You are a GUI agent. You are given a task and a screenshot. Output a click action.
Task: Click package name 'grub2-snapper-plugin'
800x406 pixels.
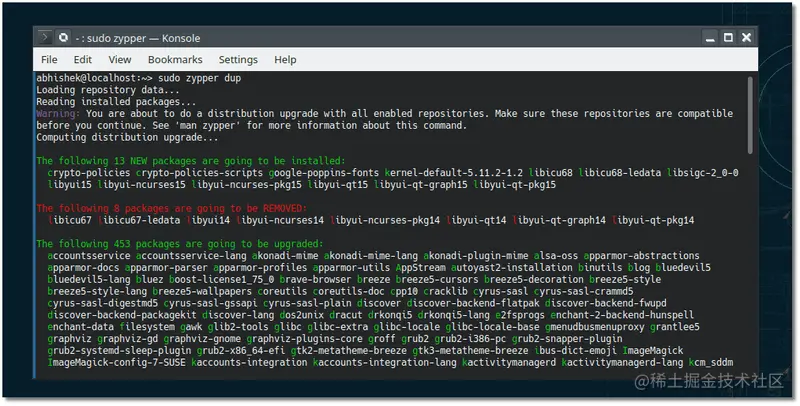pyautogui.click(x=567, y=339)
